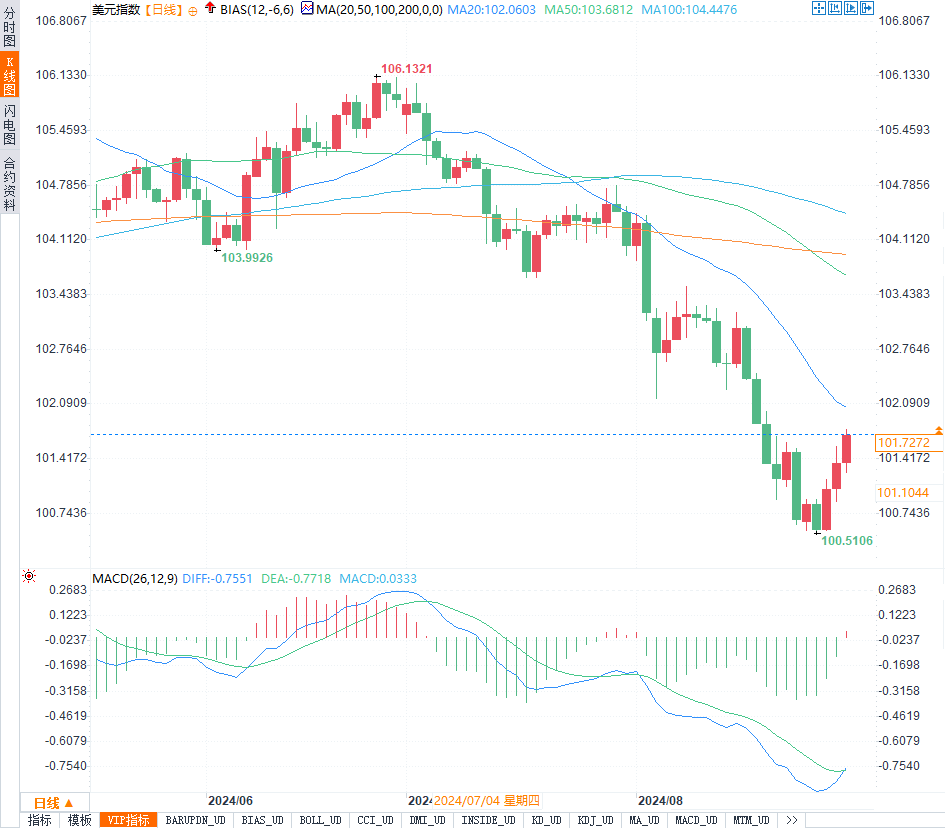Select the K线图 sidebar view
Screen dimensions: 945x828
click(10, 75)
